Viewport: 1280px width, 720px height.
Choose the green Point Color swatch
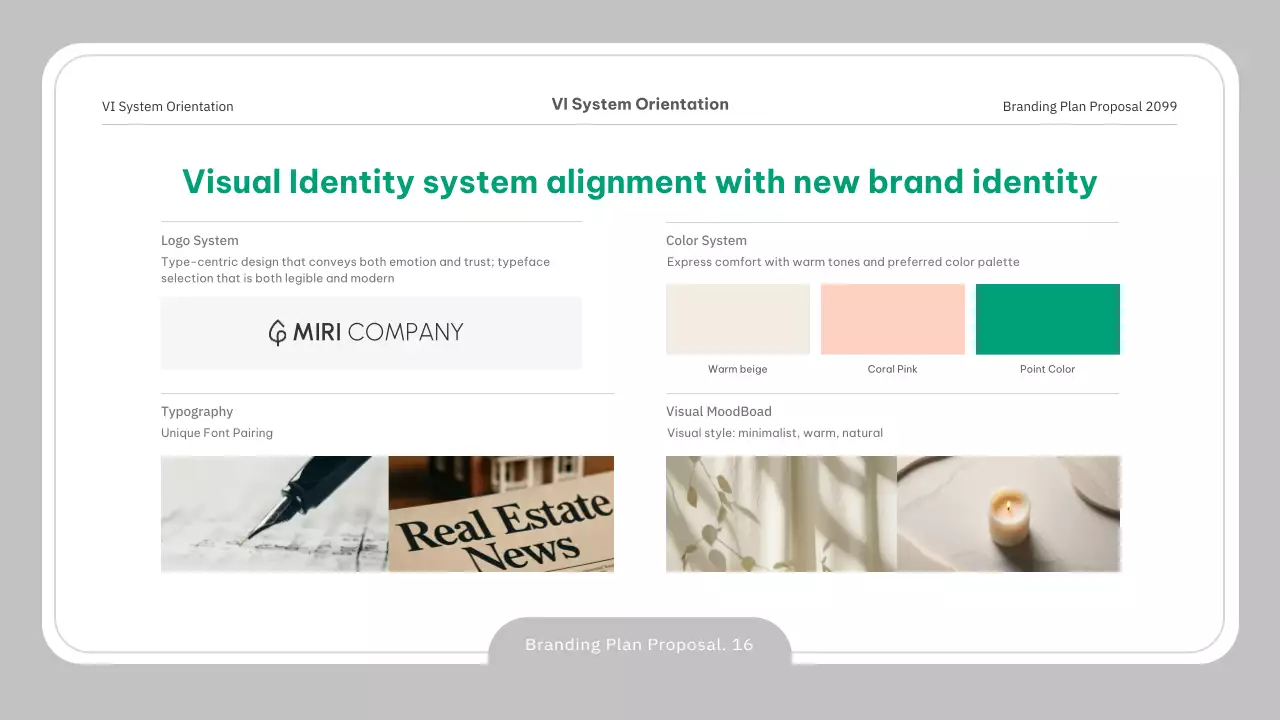coord(1047,319)
